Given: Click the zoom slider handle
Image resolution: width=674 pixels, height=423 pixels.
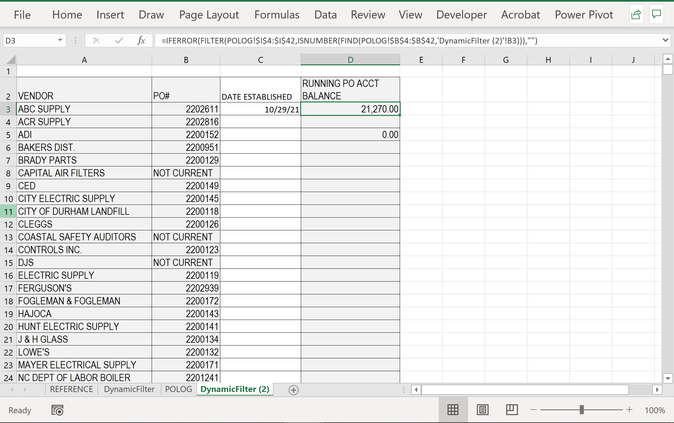Looking at the screenshot, I should click(x=581, y=410).
